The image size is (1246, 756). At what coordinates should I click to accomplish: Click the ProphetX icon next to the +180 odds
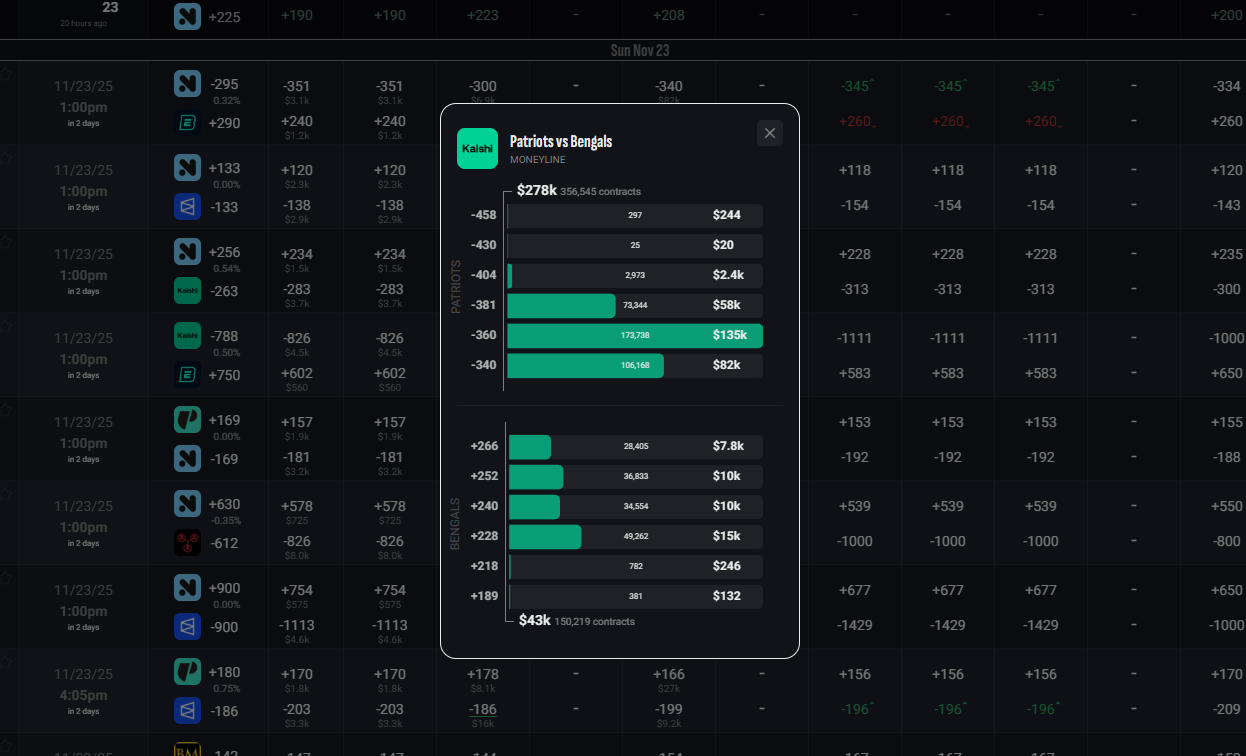tap(186, 672)
